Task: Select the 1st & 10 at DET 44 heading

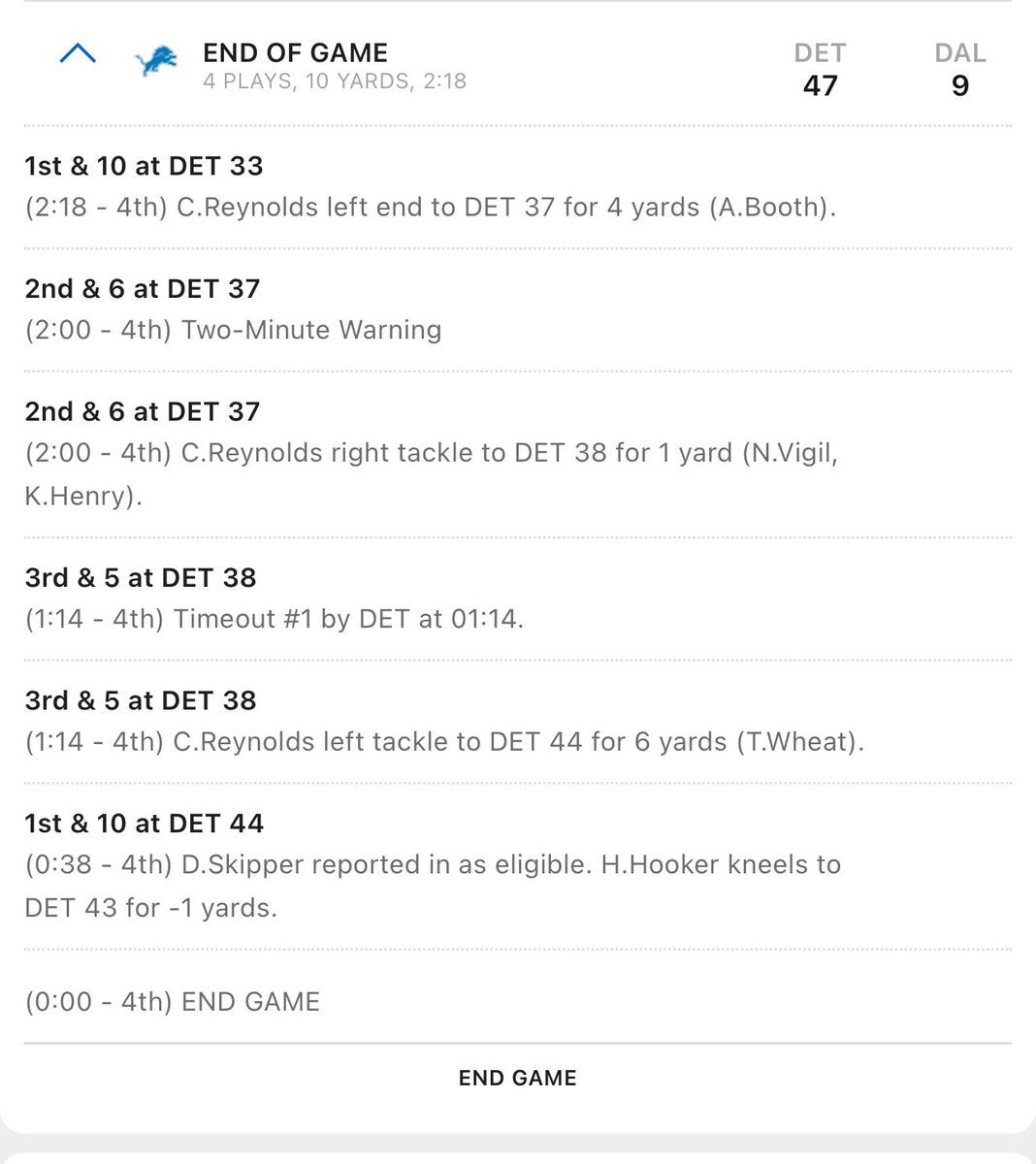Action: point(144,824)
